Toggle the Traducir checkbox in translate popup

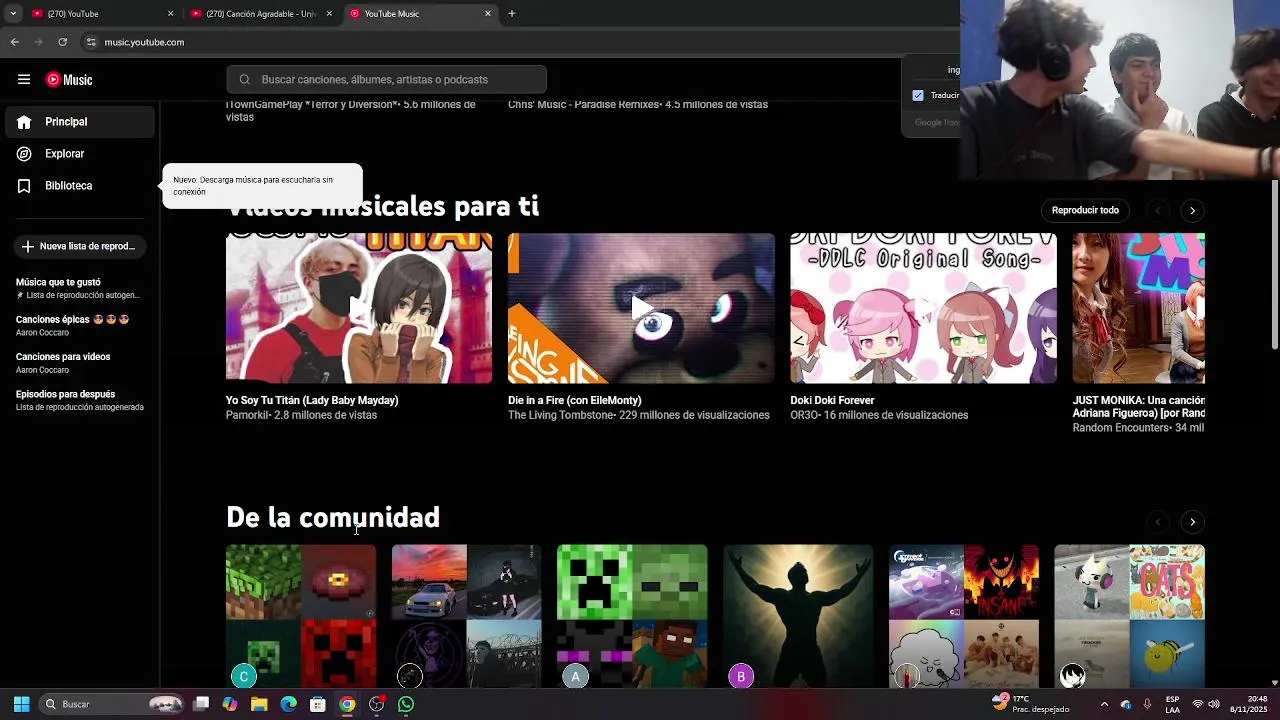coord(918,96)
